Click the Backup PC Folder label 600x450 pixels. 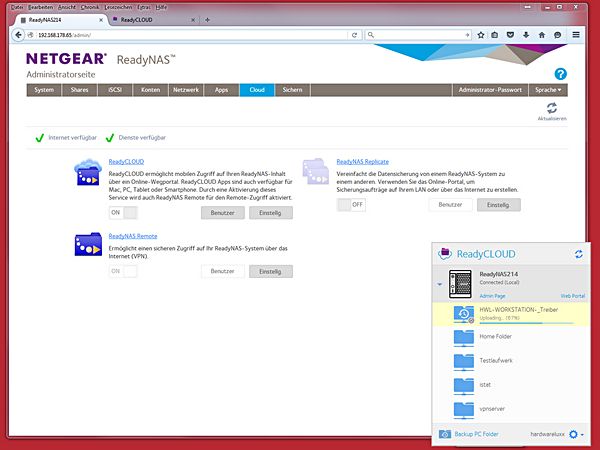point(476,434)
